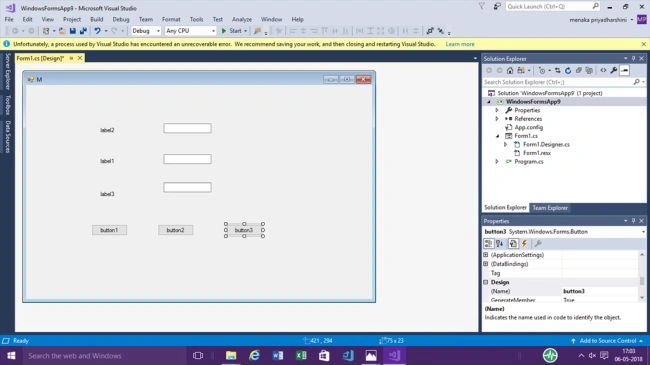The width and height of the screenshot is (650, 365).
Task: Click the Start debugging button
Action: [234, 31]
